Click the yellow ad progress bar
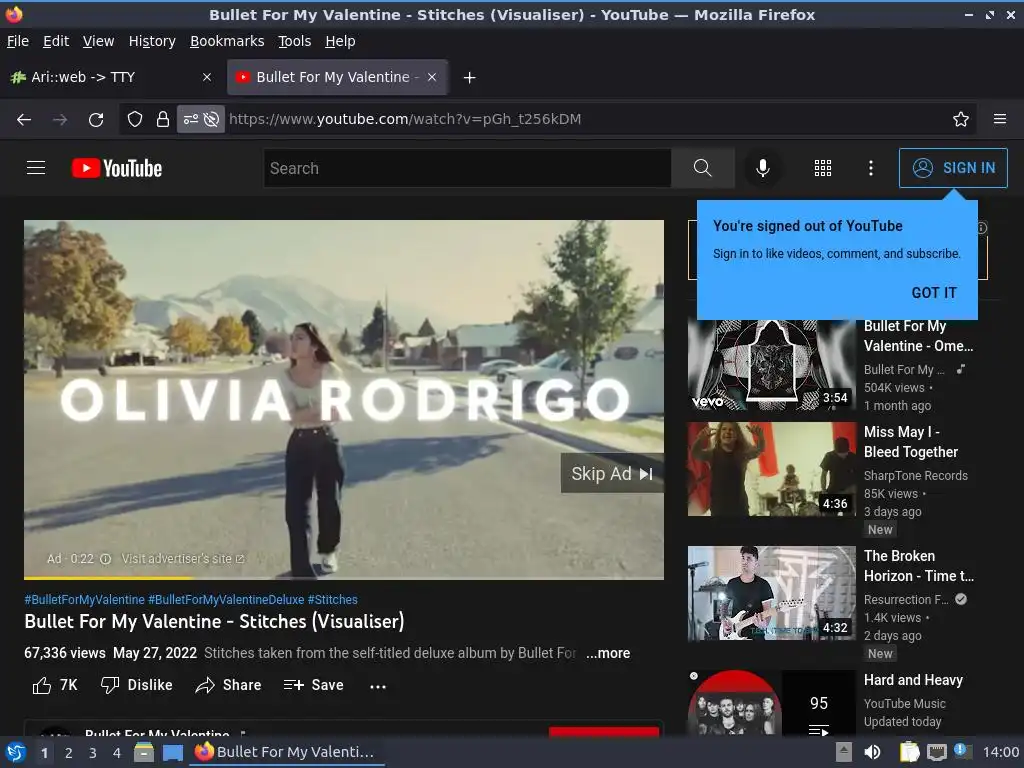Screen dimensions: 1024x768 pos(108,577)
